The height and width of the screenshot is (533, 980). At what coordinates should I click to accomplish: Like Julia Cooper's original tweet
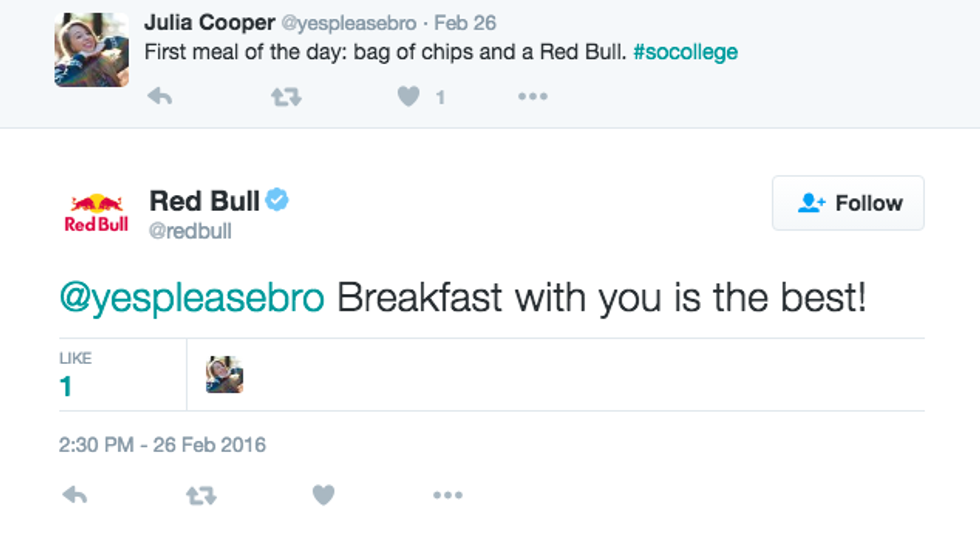point(408,97)
